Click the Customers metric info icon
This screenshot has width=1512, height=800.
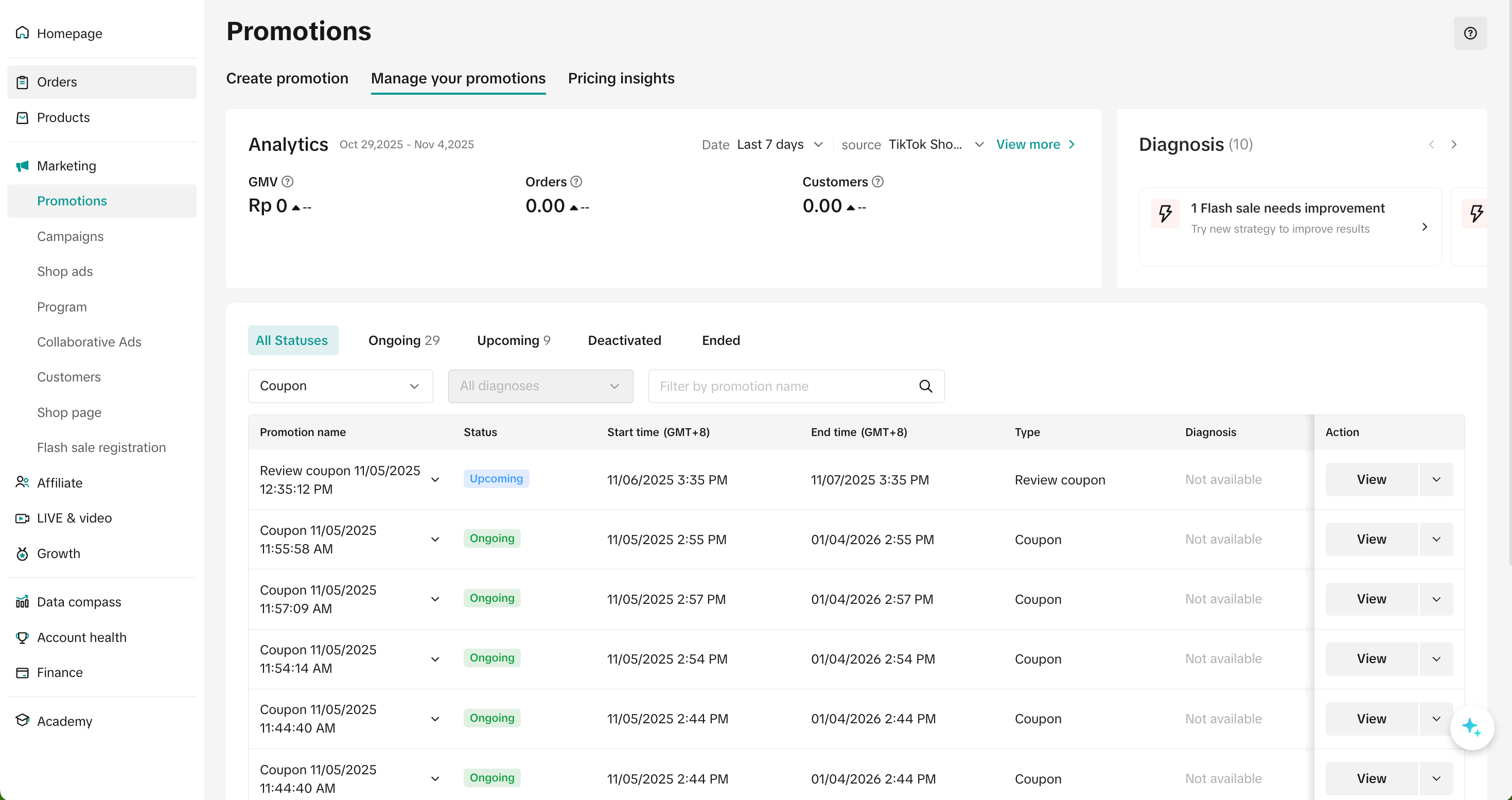(x=877, y=181)
